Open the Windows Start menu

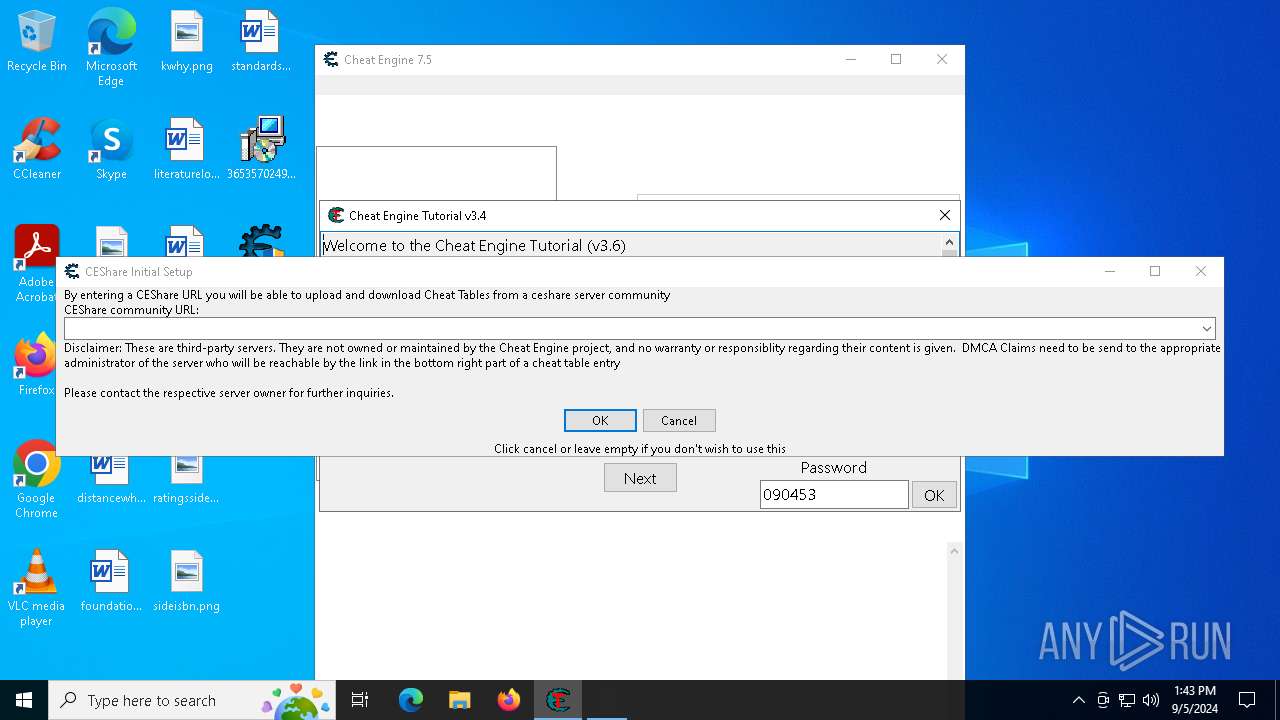[x=24, y=700]
